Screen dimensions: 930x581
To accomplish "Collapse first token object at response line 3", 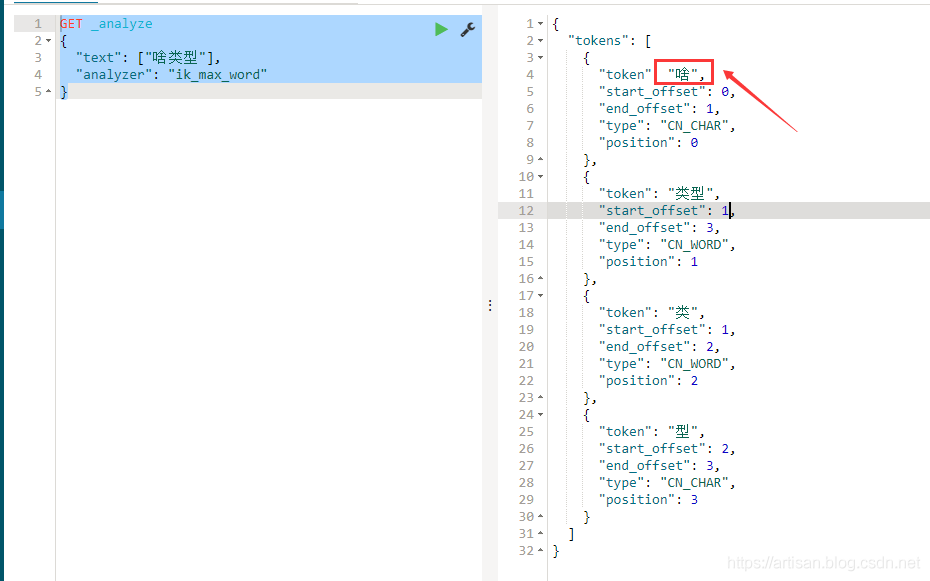I will coord(541,58).
